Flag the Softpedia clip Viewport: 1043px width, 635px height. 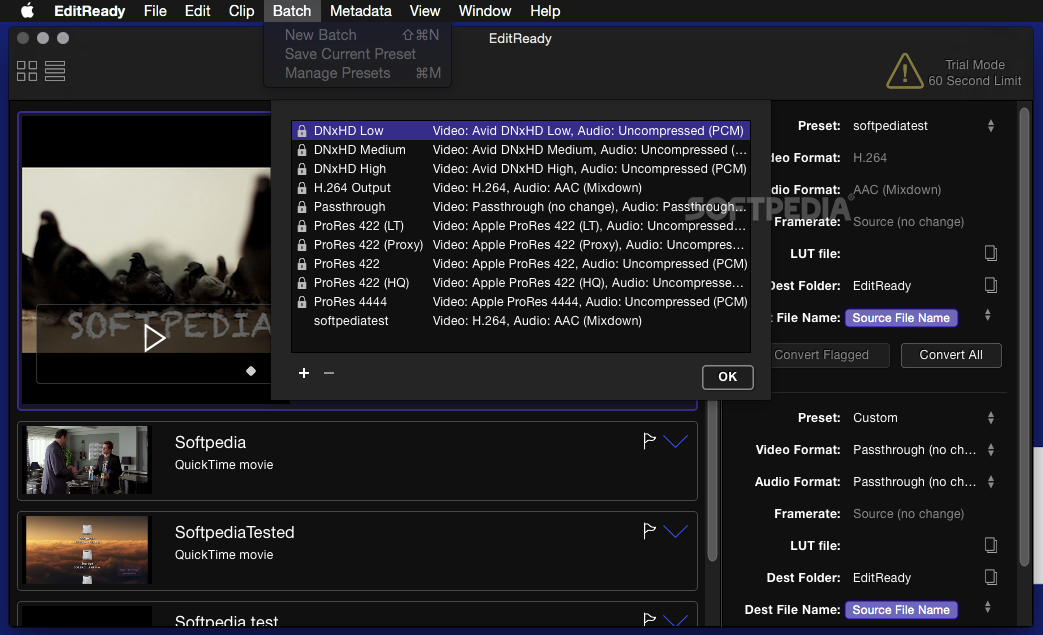[649, 441]
